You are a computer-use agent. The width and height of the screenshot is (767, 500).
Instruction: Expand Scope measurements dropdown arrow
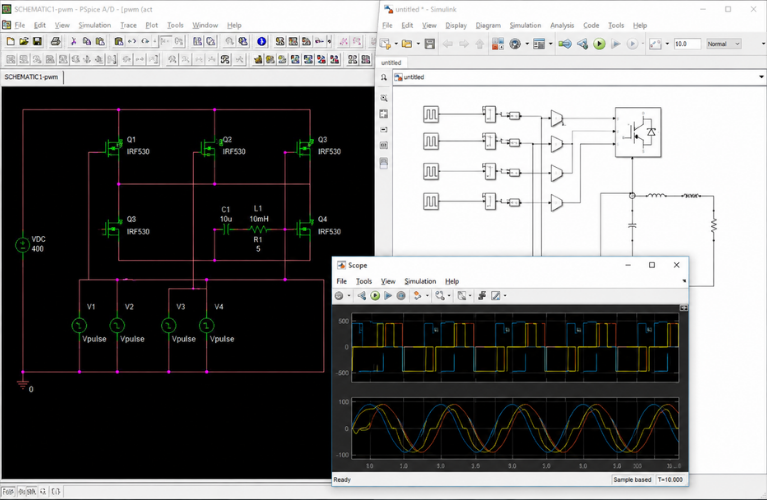(x=505, y=295)
